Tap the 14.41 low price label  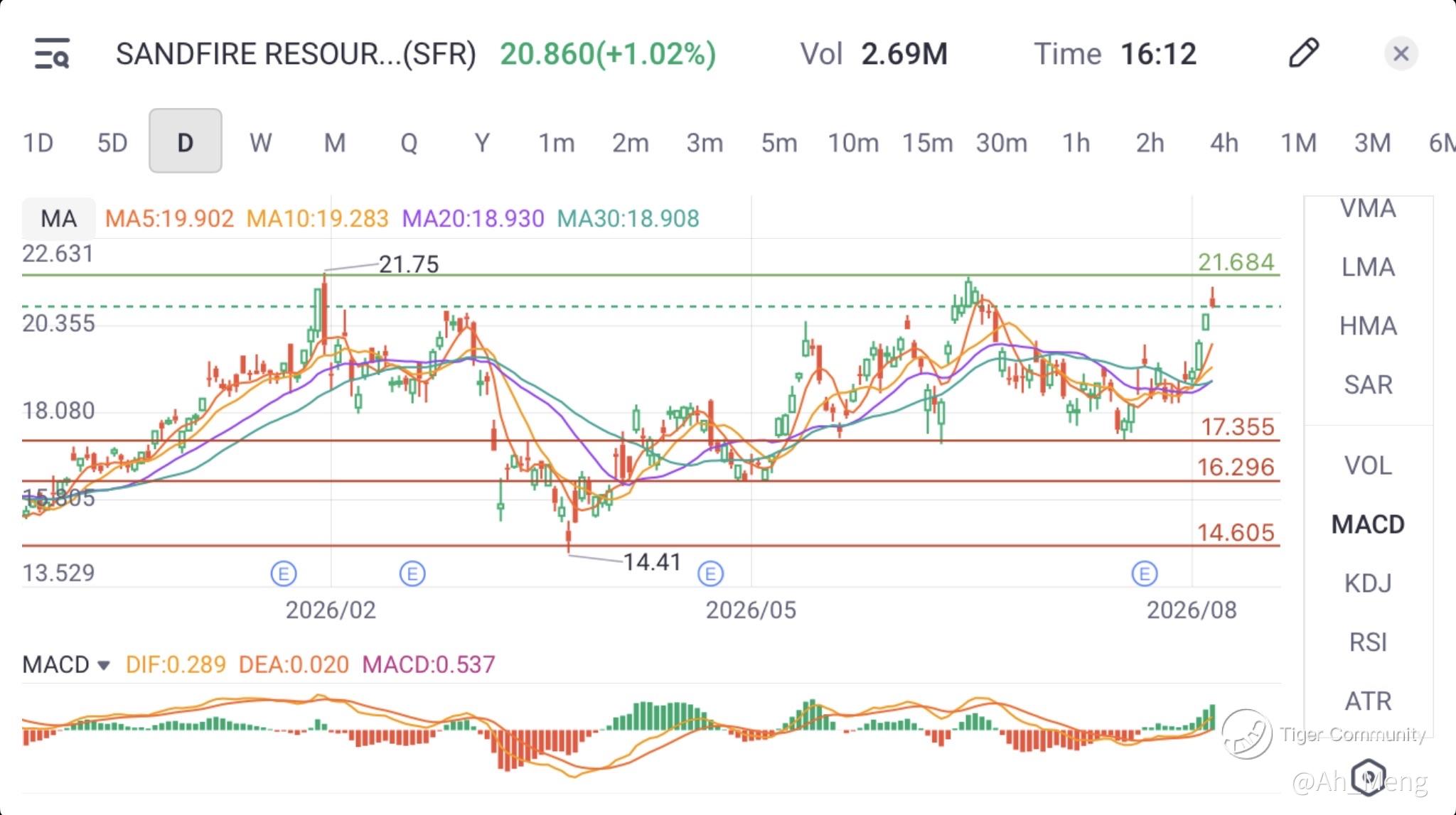pyautogui.click(x=652, y=562)
